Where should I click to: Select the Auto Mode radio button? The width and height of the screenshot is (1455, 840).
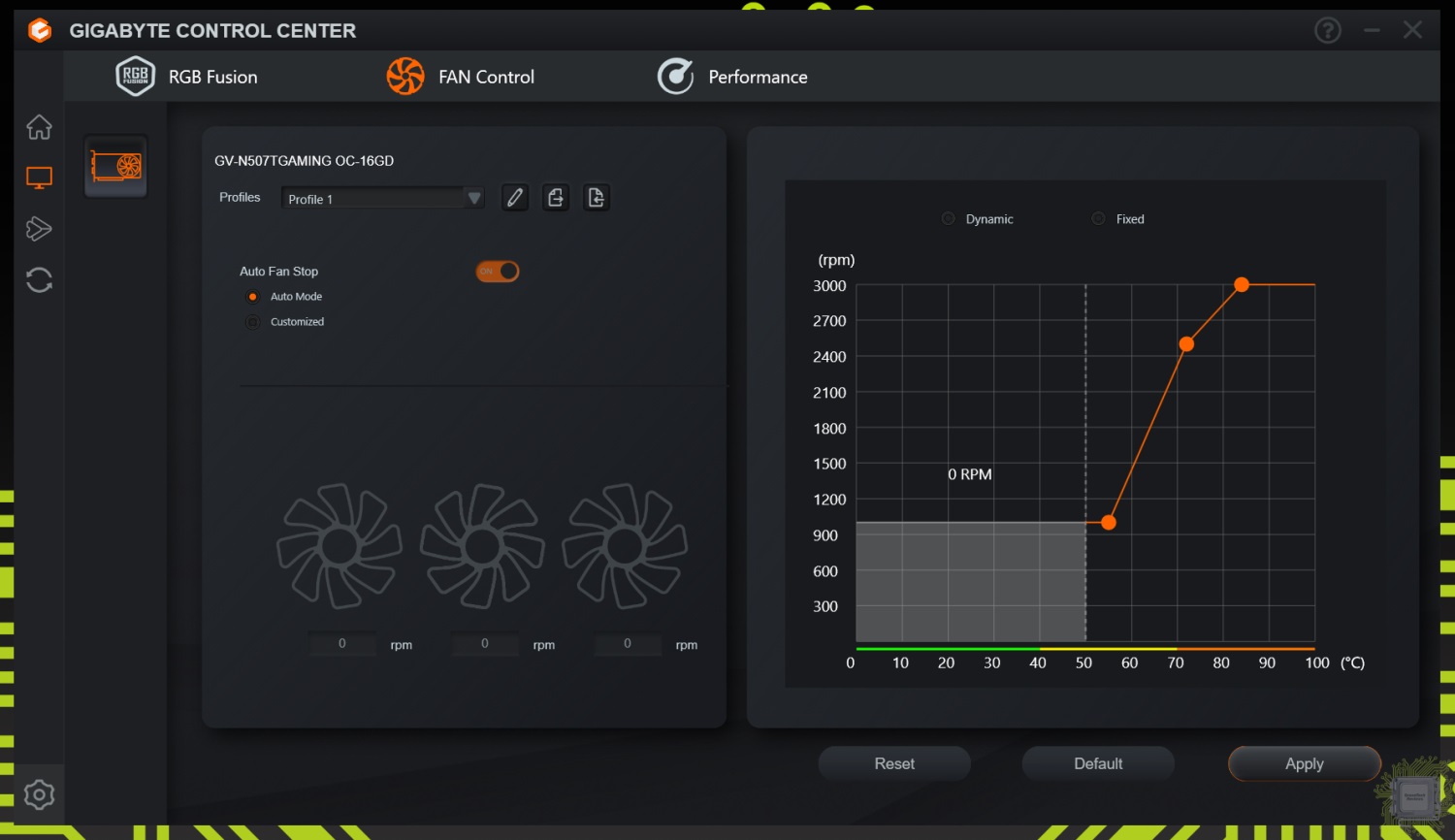coord(253,297)
